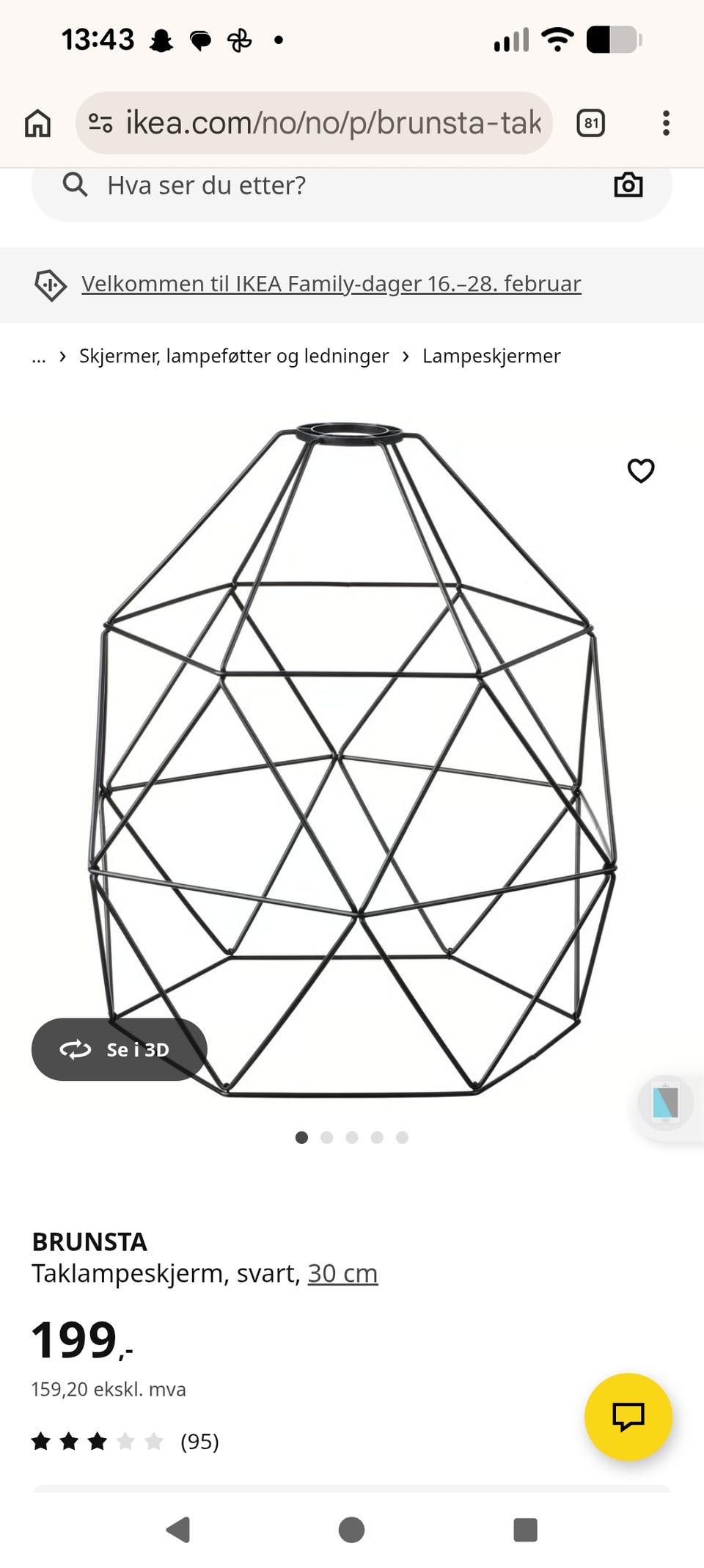Tap the browser home icon
This screenshot has width=704, height=1568.
click(x=37, y=123)
